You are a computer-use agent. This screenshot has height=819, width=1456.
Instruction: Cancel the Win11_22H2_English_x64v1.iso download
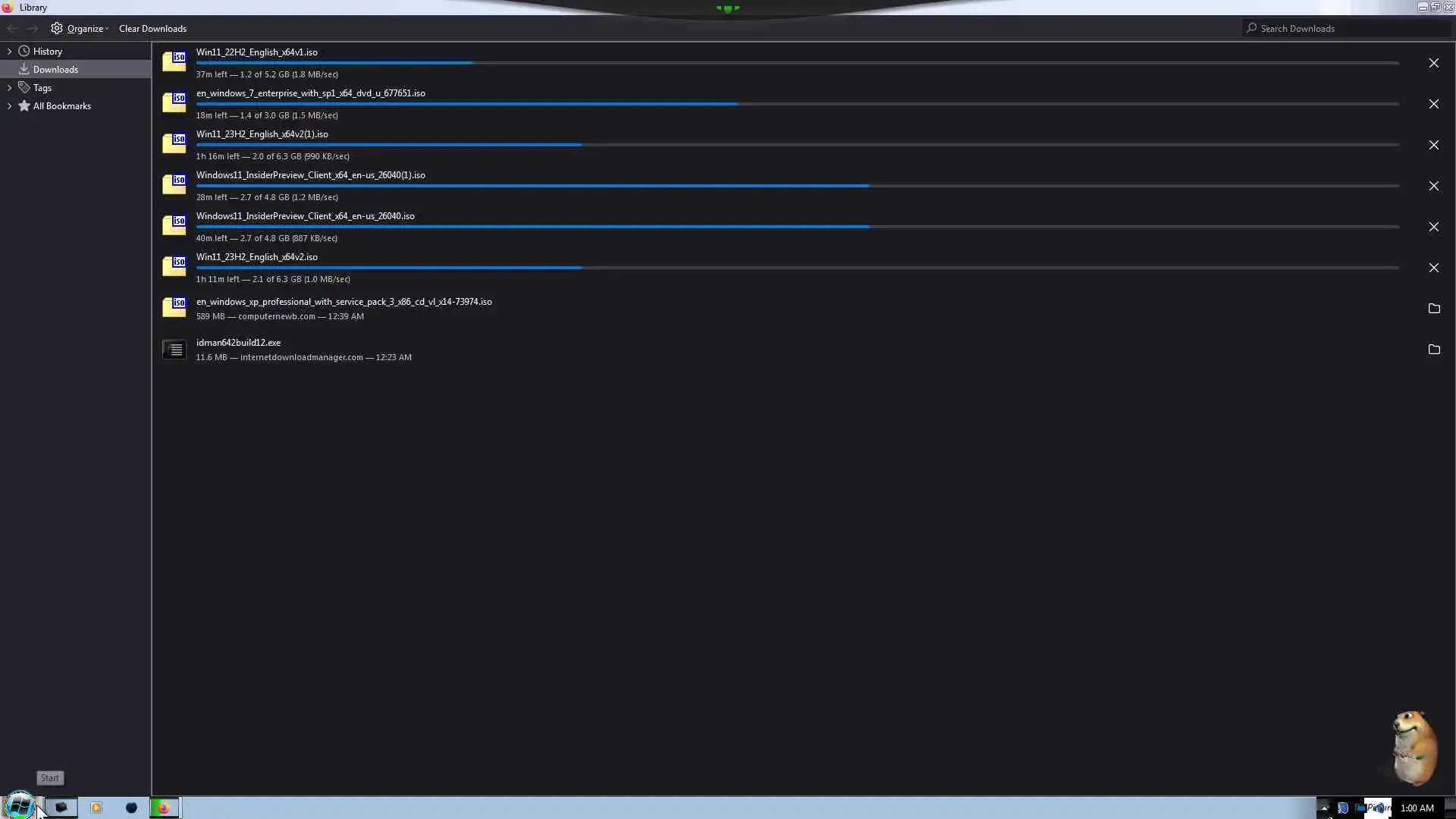coord(1433,63)
